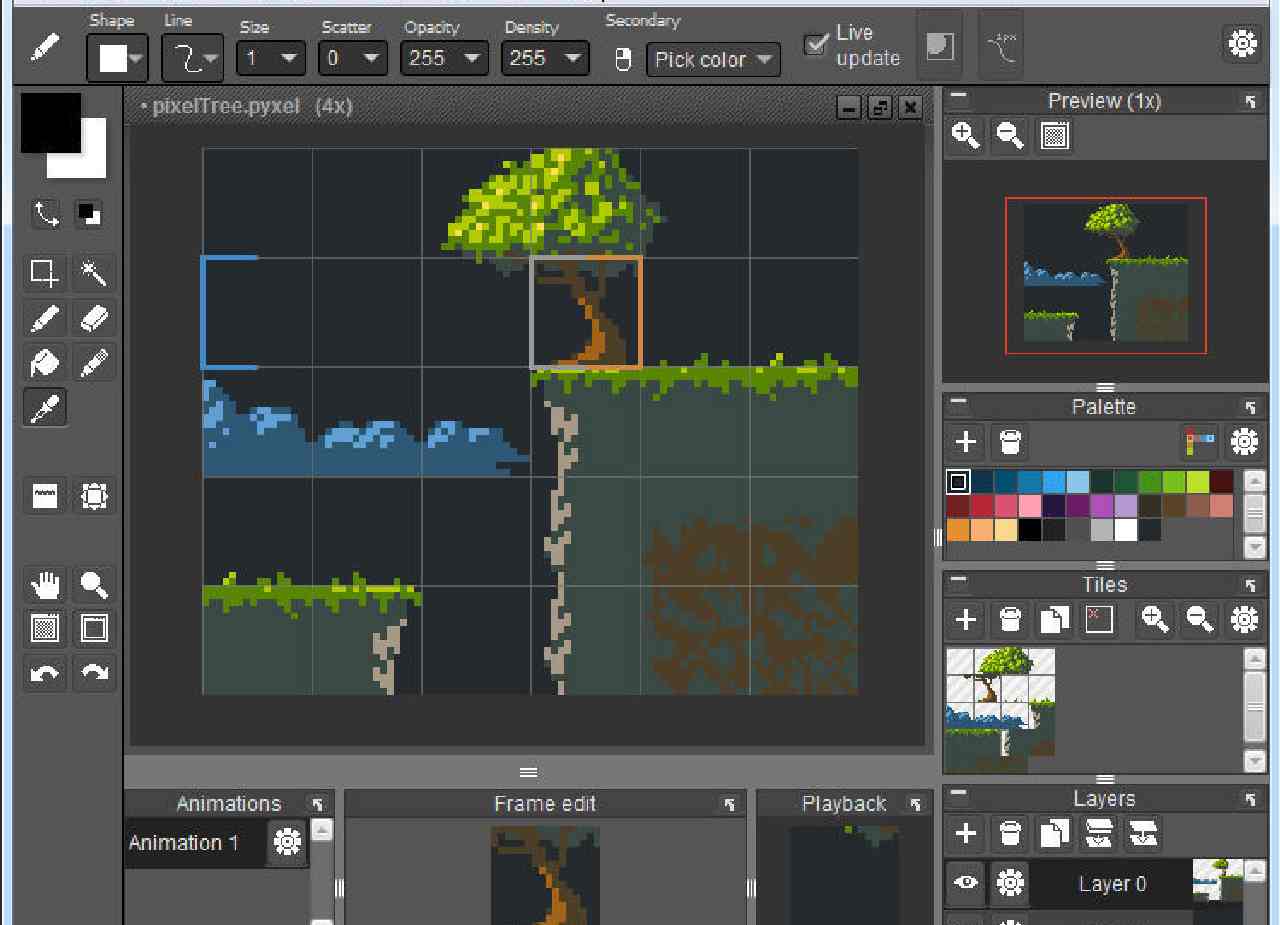Open Palette settings gear
The width and height of the screenshot is (1280, 925).
[1243, 441]
